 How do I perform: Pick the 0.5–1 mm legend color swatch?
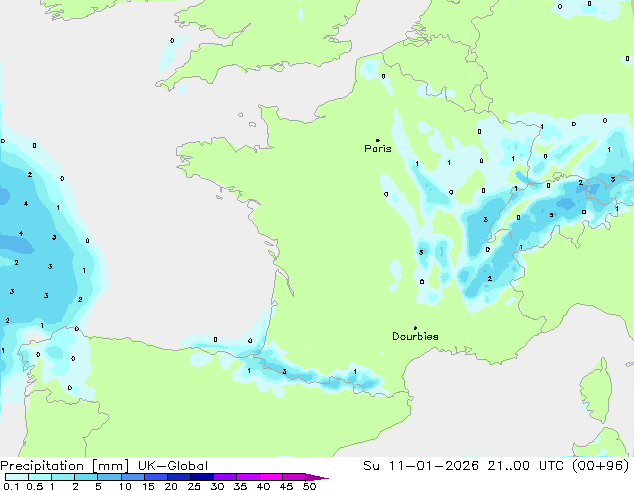(x=40, y=477)
